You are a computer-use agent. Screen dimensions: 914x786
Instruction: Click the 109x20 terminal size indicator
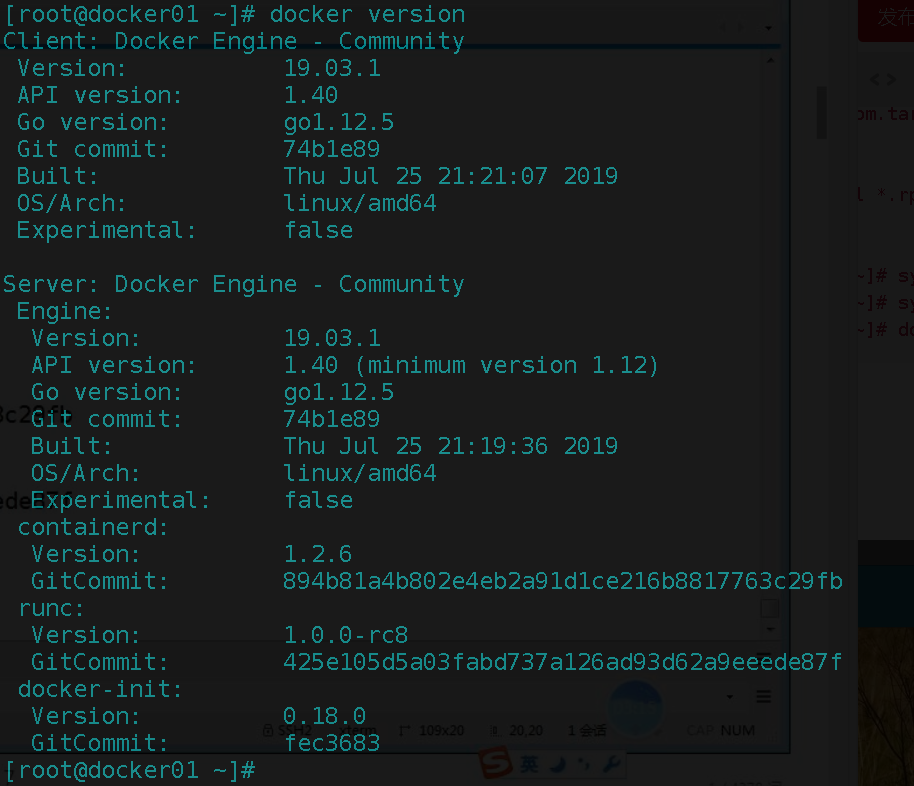pos(432,731)
